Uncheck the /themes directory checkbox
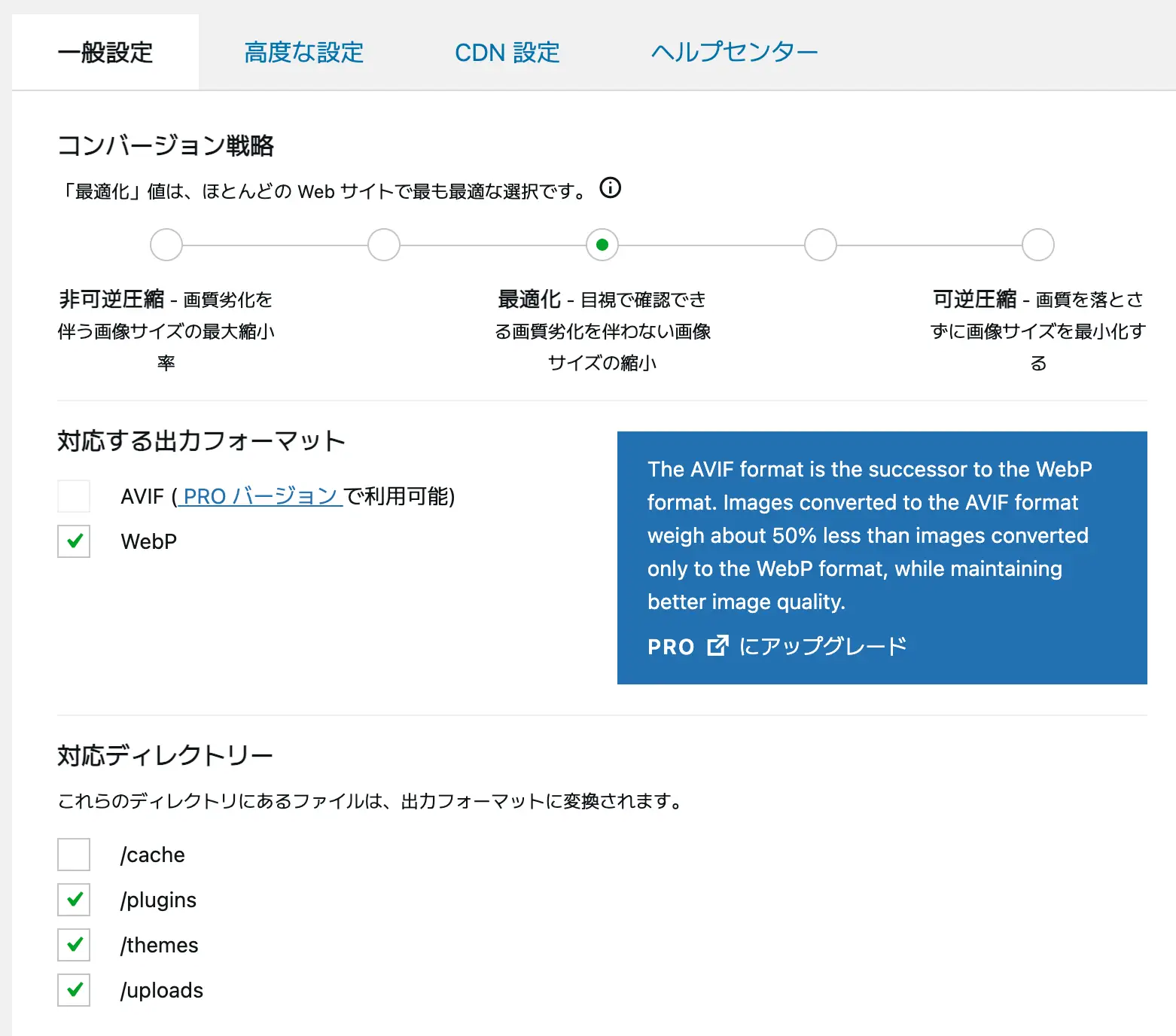The height and width of the screenshot is (1036, 1176). [x=74, y=945]
